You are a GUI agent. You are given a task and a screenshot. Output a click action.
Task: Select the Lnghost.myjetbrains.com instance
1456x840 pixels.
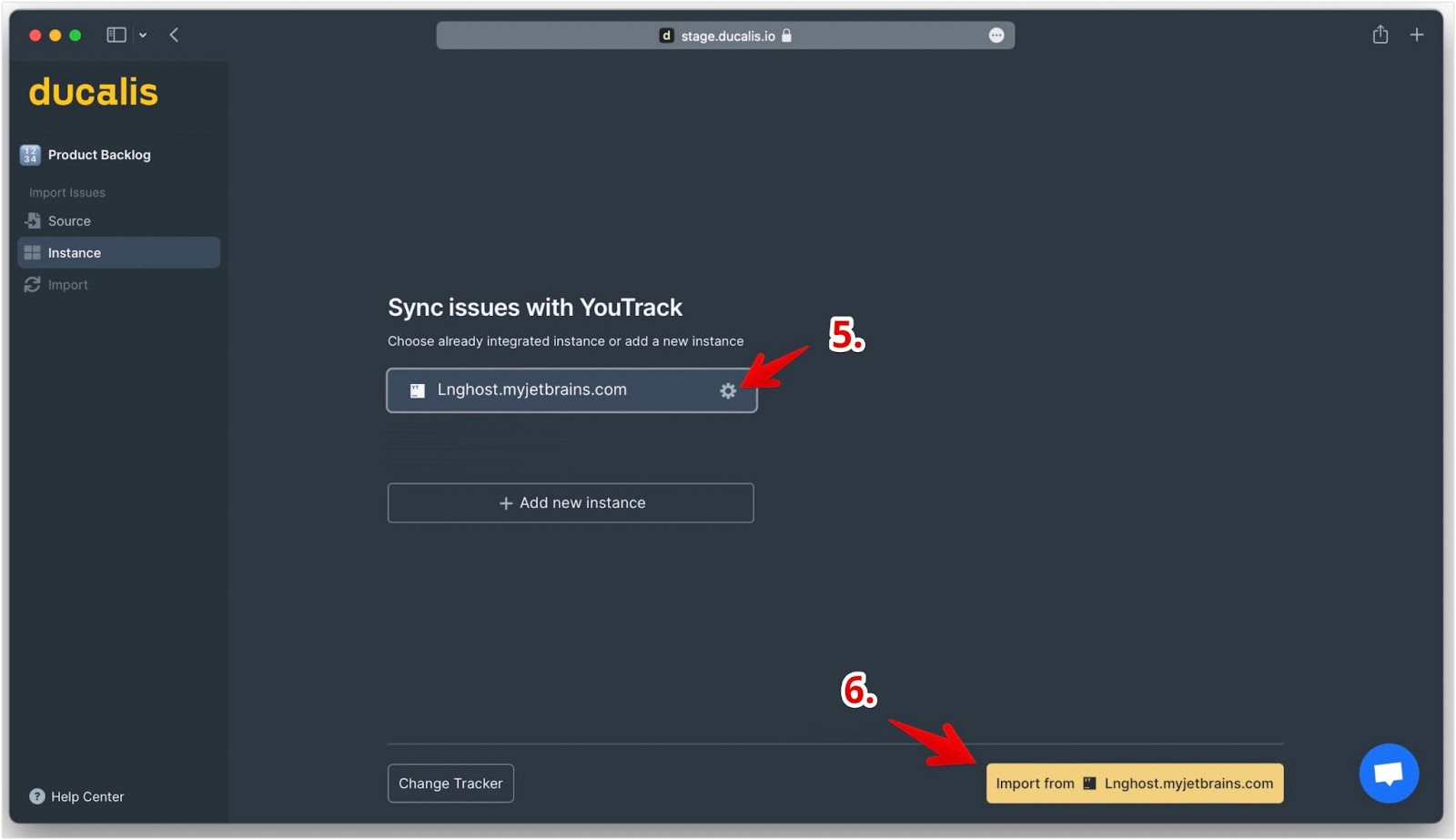coord(571,390)
